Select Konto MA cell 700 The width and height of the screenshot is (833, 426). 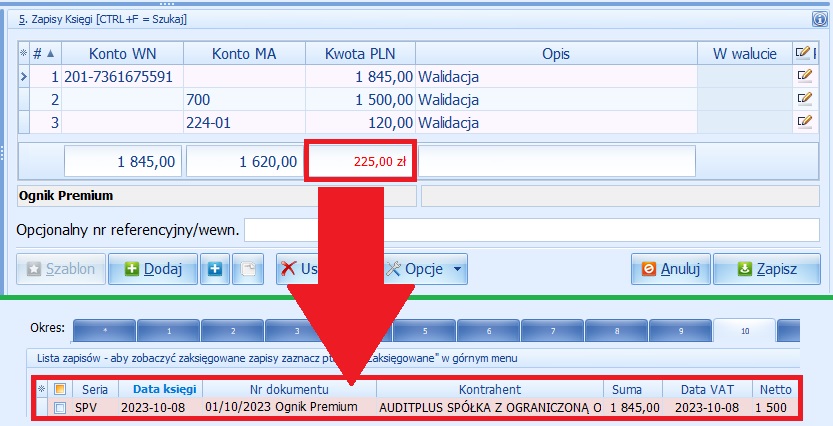244,99
